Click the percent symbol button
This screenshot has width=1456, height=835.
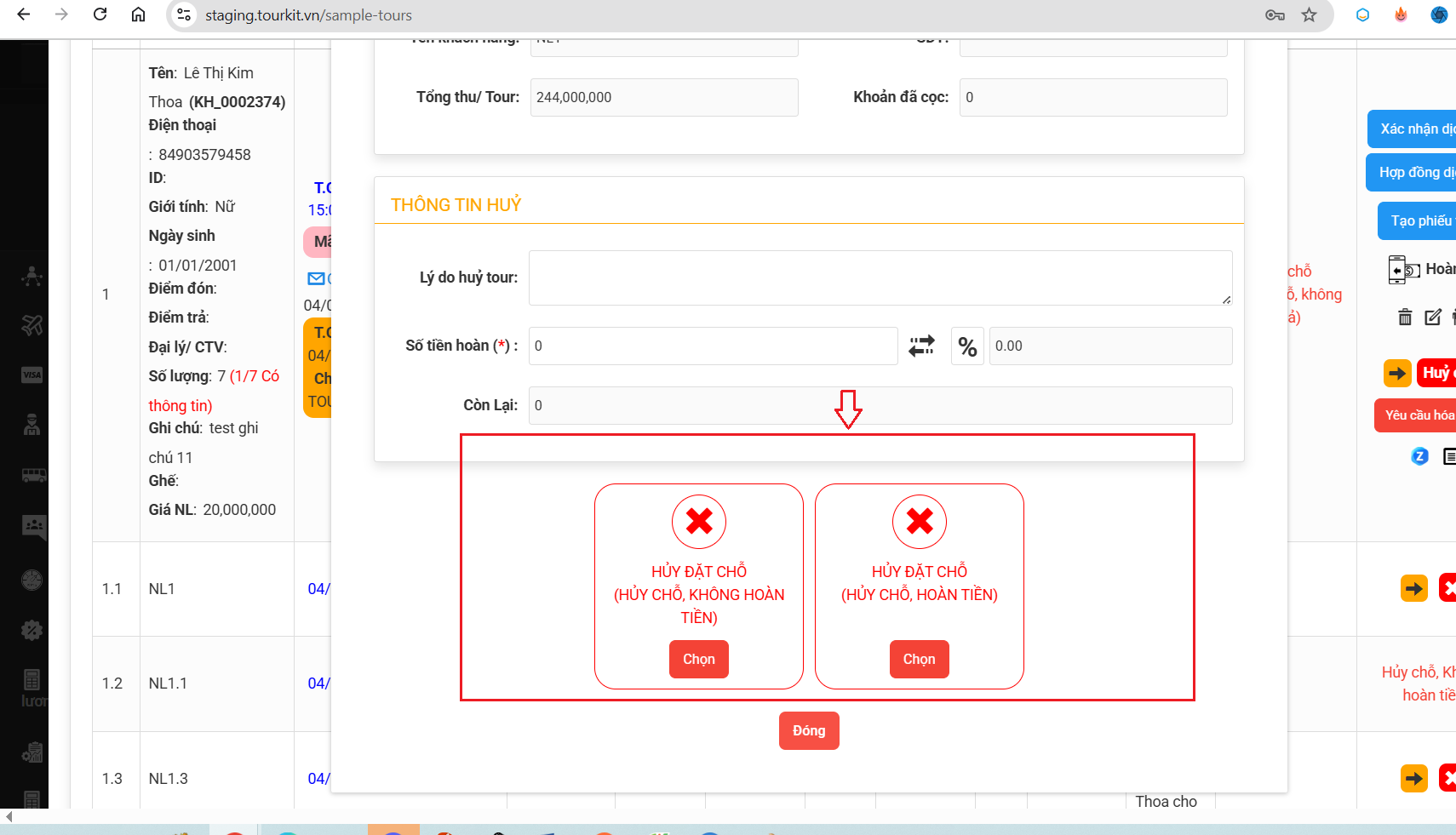tap(967, 346)
